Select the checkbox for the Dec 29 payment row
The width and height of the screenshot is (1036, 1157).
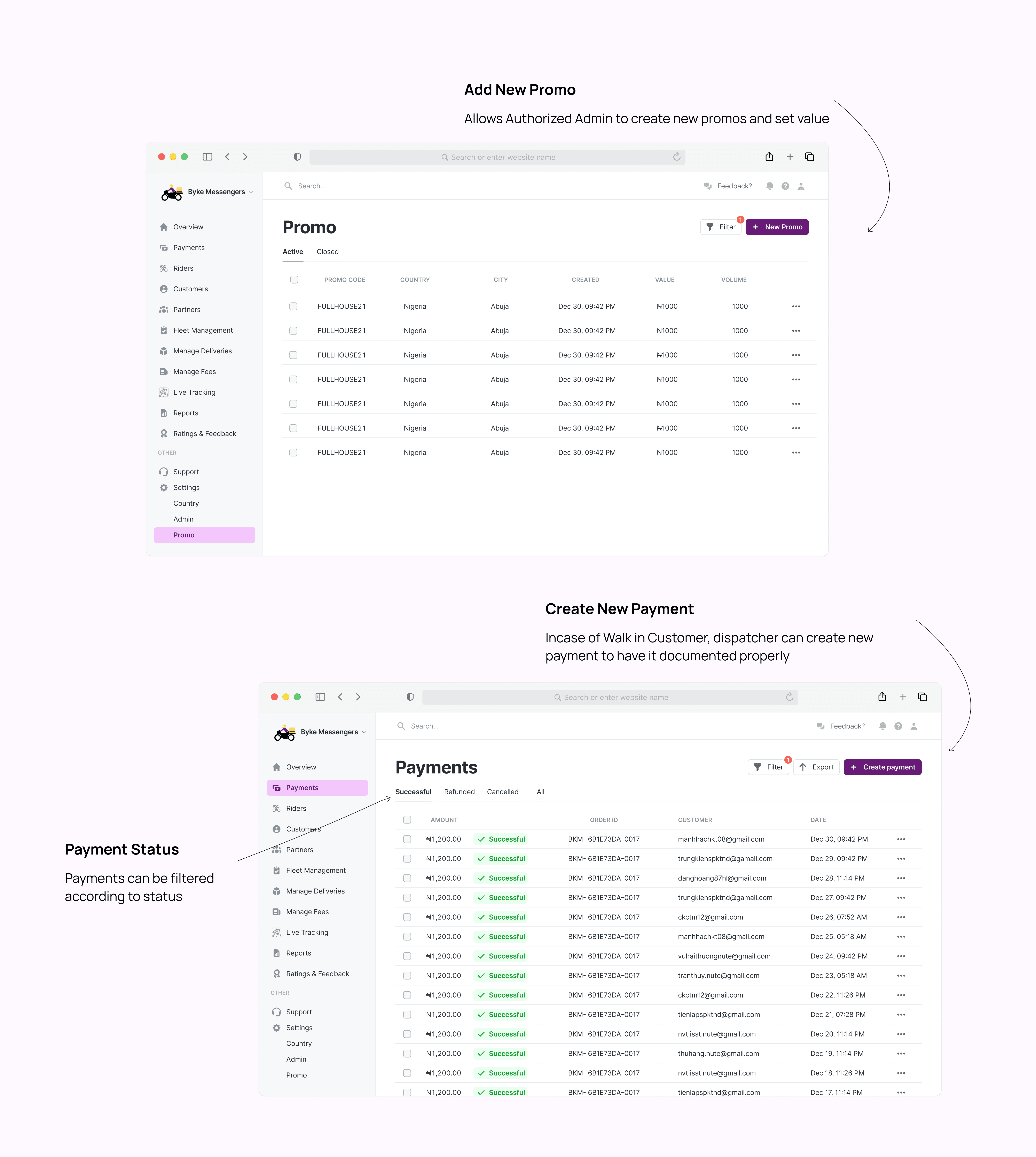point(407,858)
